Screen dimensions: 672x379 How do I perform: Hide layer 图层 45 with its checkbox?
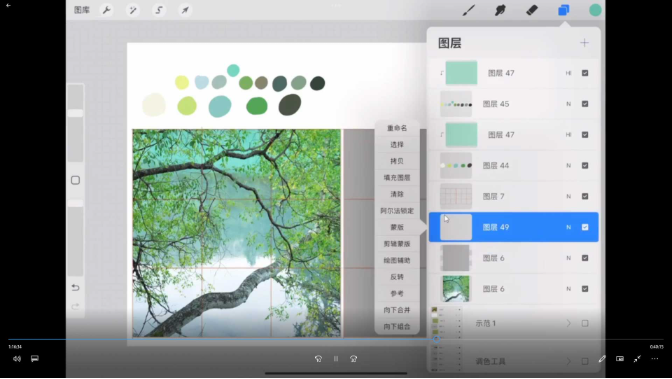pos(585,104)
